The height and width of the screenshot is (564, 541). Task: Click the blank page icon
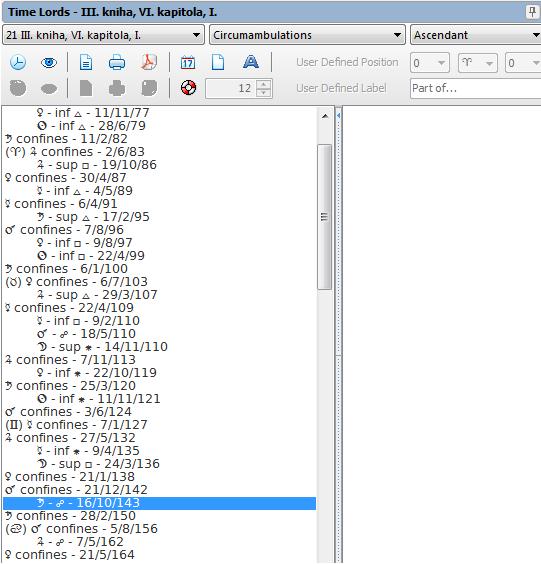point(218,62)
